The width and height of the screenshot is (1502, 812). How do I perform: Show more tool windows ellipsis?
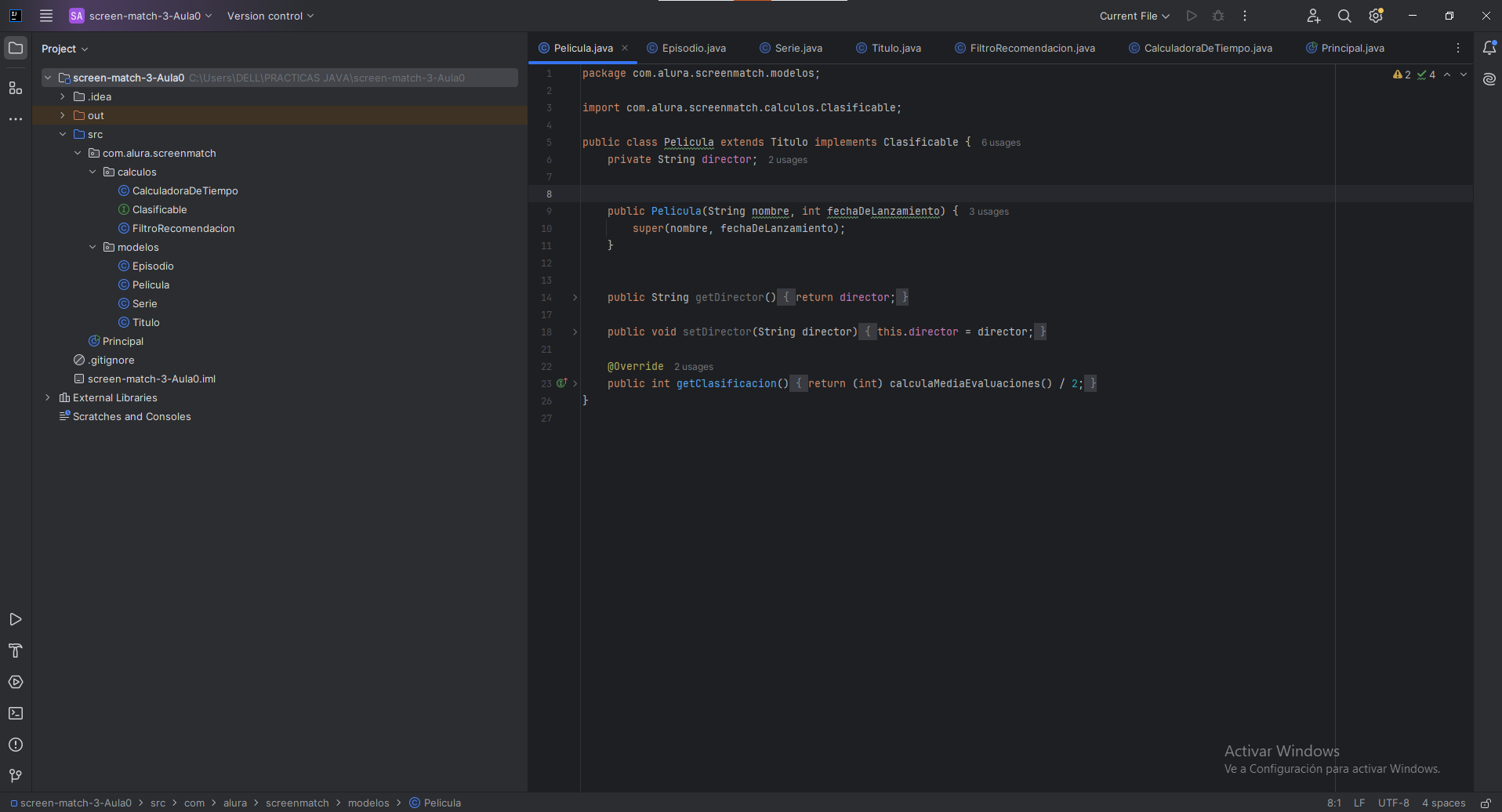click(15, 119)
